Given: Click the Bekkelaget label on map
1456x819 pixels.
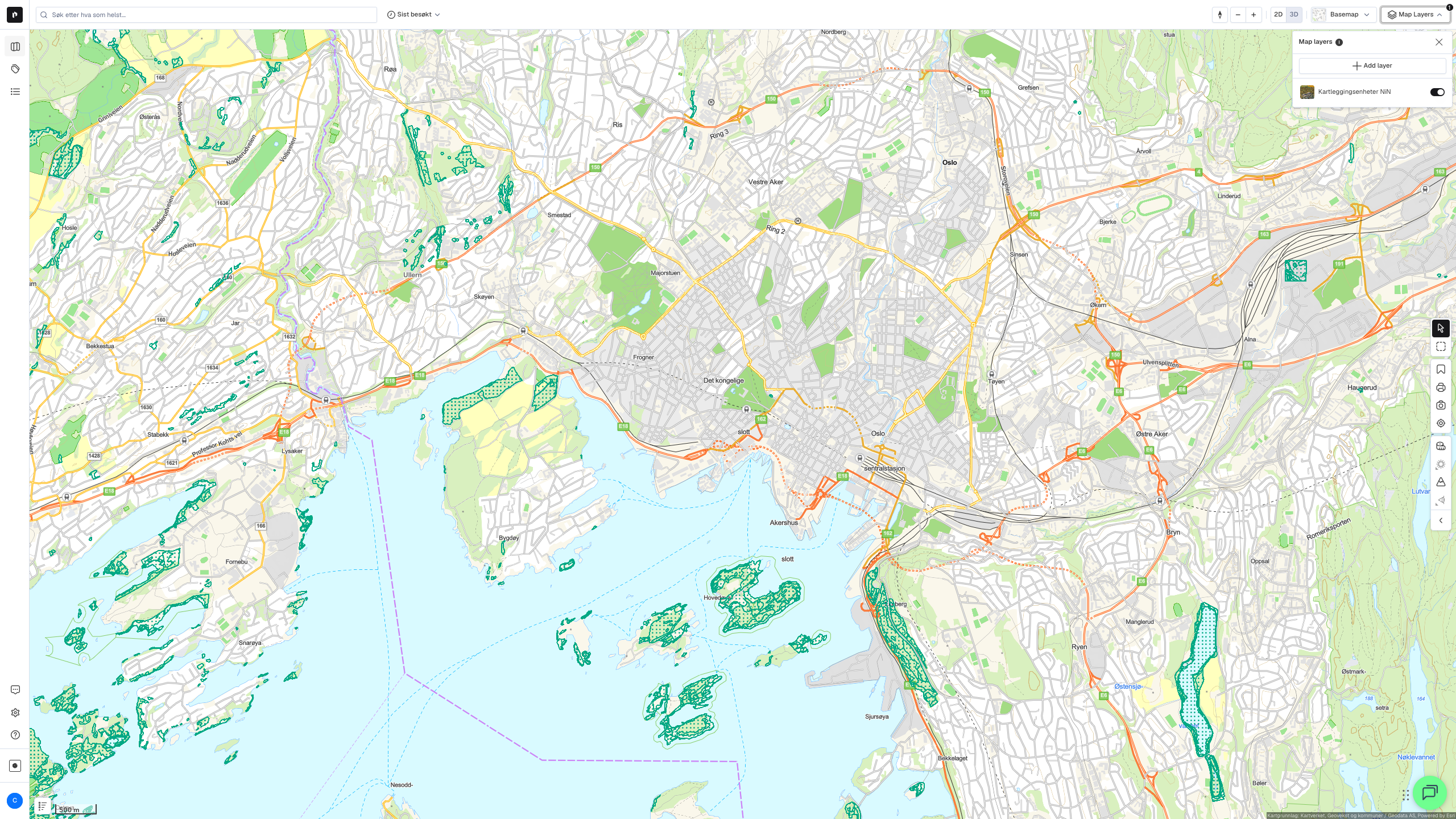Looking at the screenshot, I should coord(952,758).
